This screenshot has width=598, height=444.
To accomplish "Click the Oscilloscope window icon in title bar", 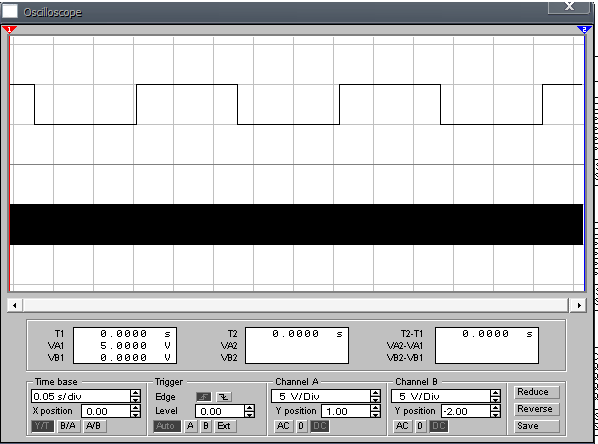I will (10, 11).
